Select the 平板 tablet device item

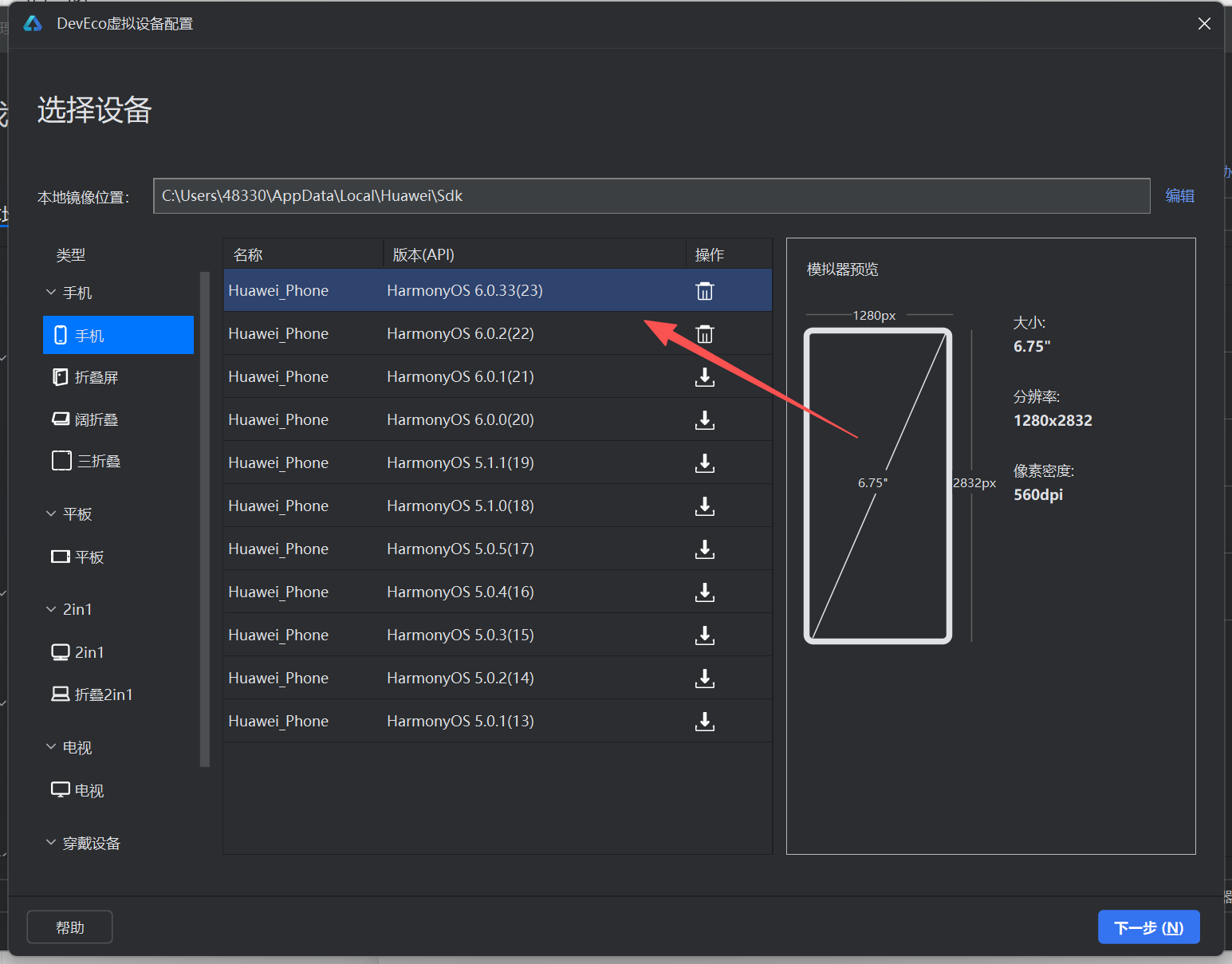click(118, 557)
